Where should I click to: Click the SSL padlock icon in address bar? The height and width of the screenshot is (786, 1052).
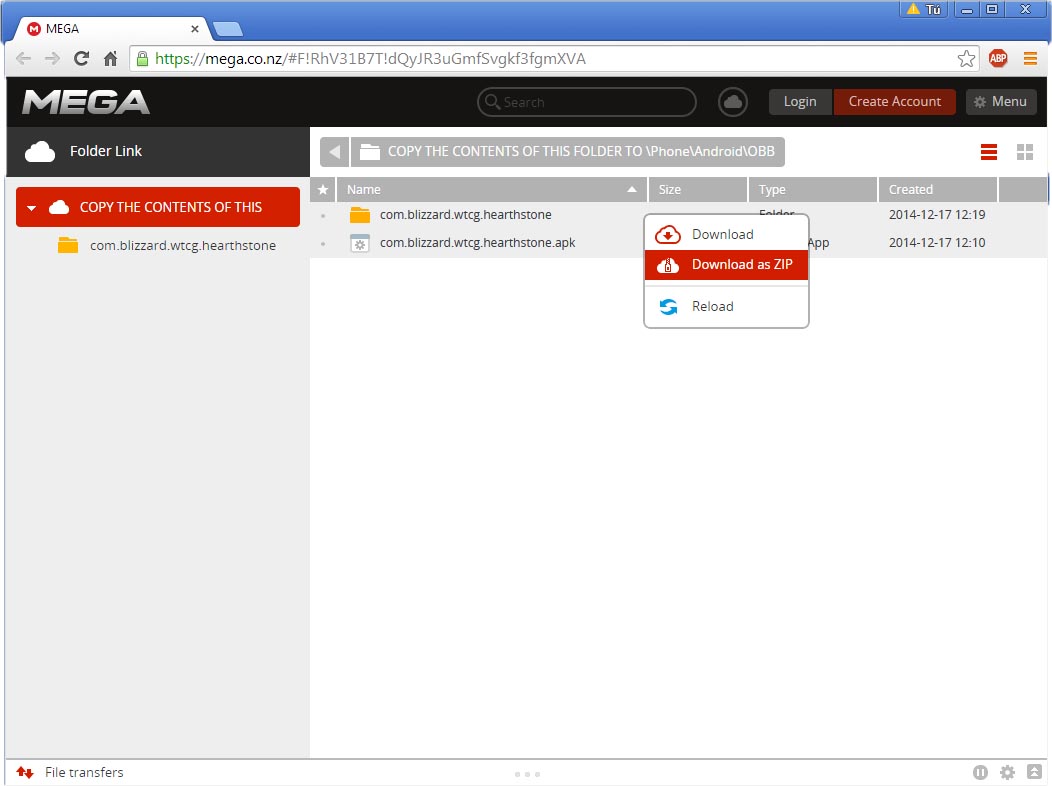tap(142, 59)
